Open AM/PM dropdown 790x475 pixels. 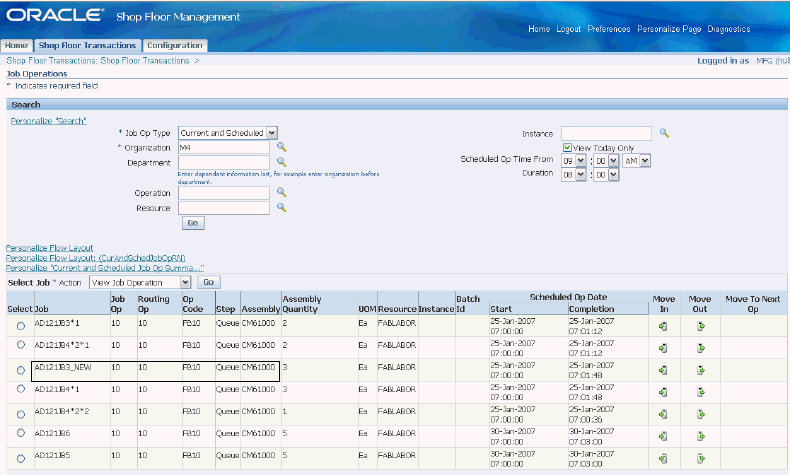click(x=637, y=161)
